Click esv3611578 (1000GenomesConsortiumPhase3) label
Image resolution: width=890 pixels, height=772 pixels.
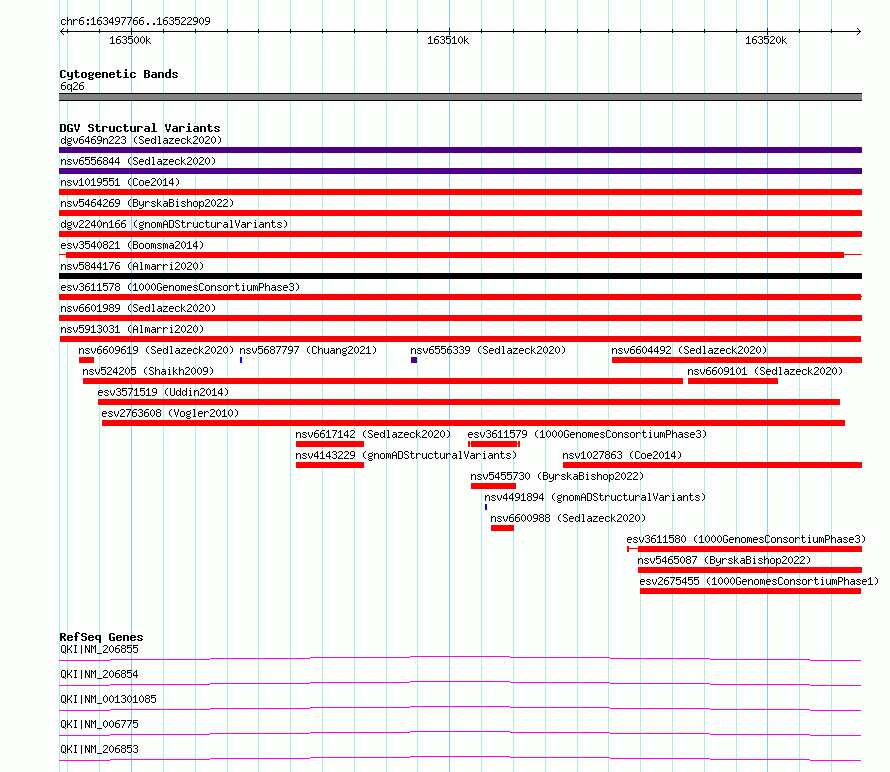pos(180,287)
